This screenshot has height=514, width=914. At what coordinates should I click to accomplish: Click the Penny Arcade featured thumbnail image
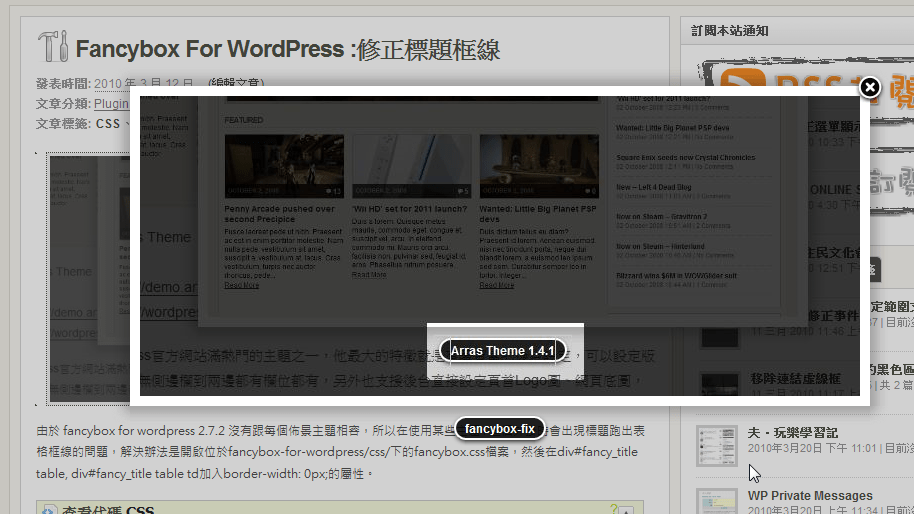284,166
